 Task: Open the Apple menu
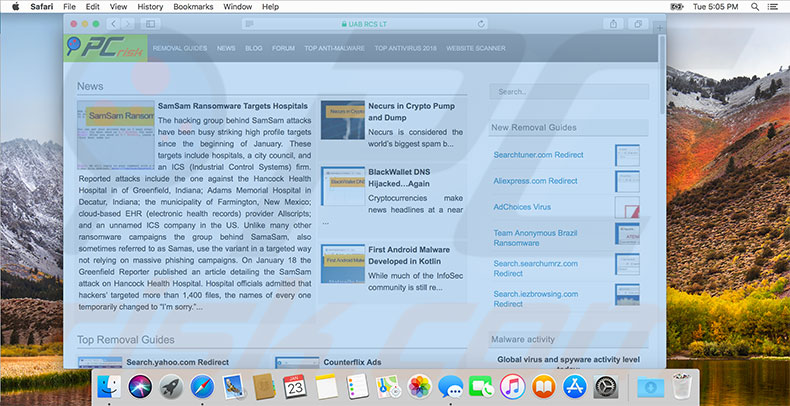point(15,7)
